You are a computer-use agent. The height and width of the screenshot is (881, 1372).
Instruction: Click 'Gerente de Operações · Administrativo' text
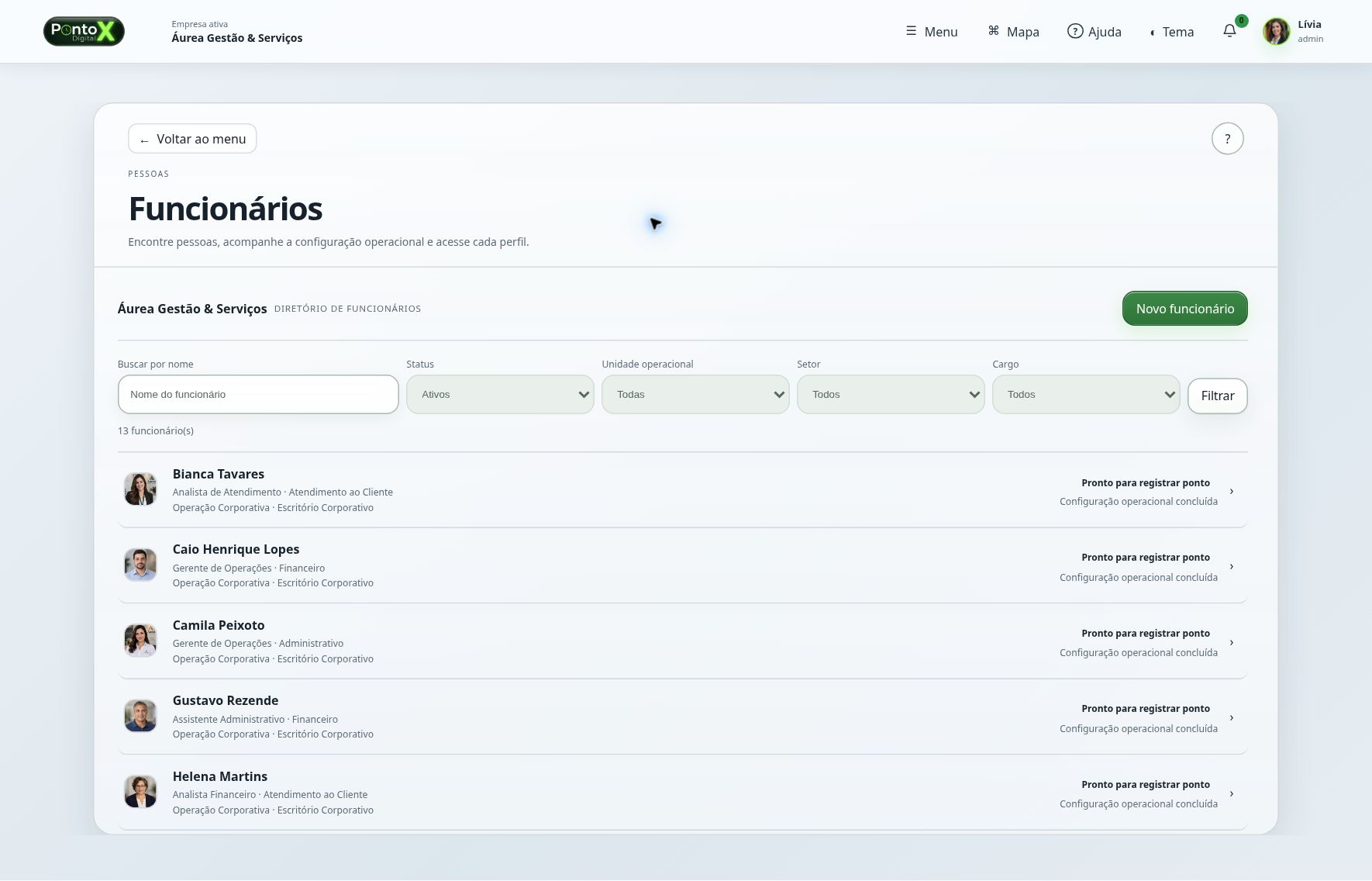[258, 643]
